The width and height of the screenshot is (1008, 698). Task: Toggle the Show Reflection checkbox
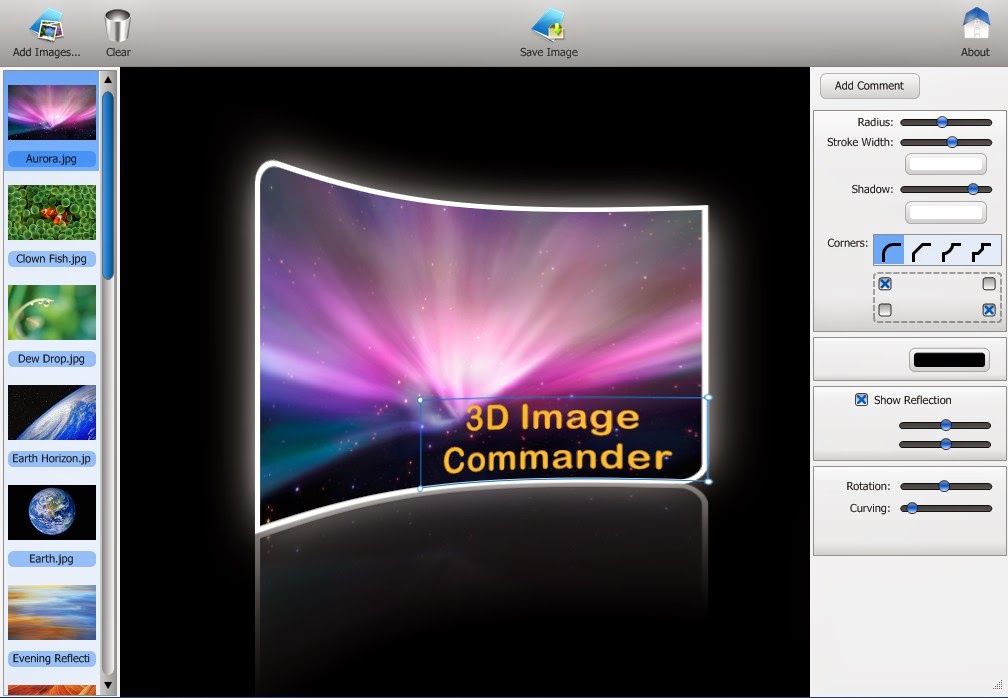[x=861, y=400]
